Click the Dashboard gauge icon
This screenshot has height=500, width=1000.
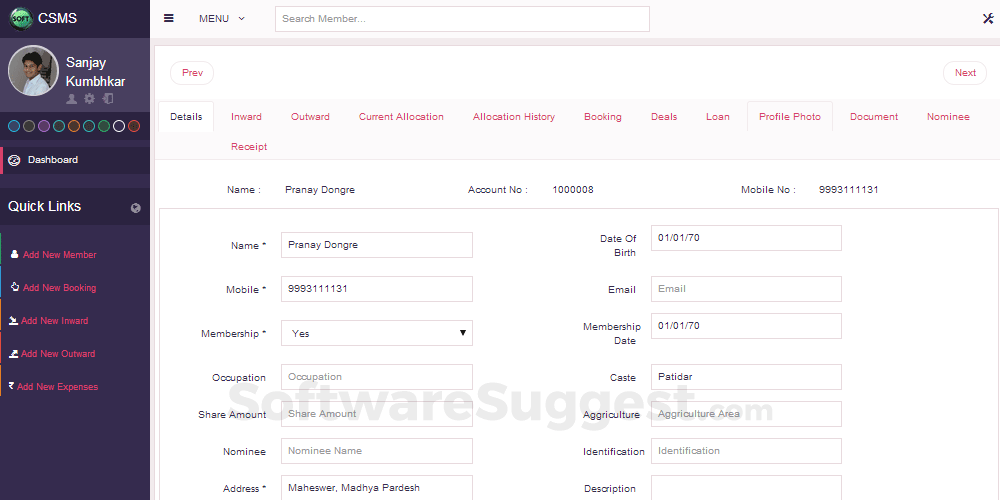click(14, 160)
